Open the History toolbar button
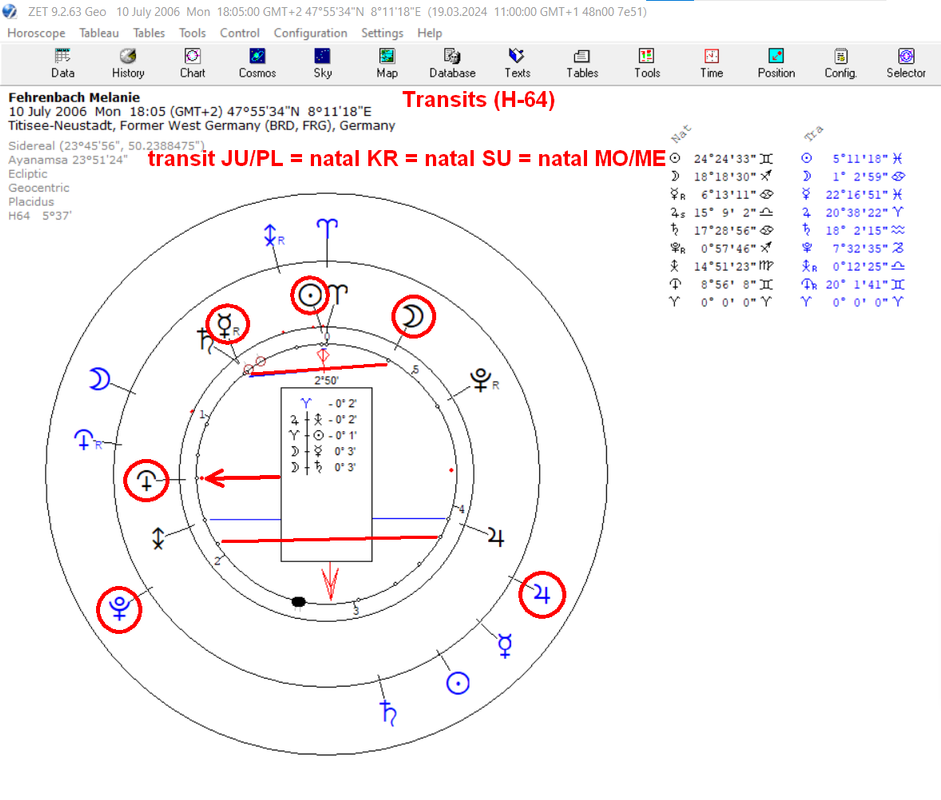This screenshot has width=941, height=800. pyautogui.click(x=128, y=64)
